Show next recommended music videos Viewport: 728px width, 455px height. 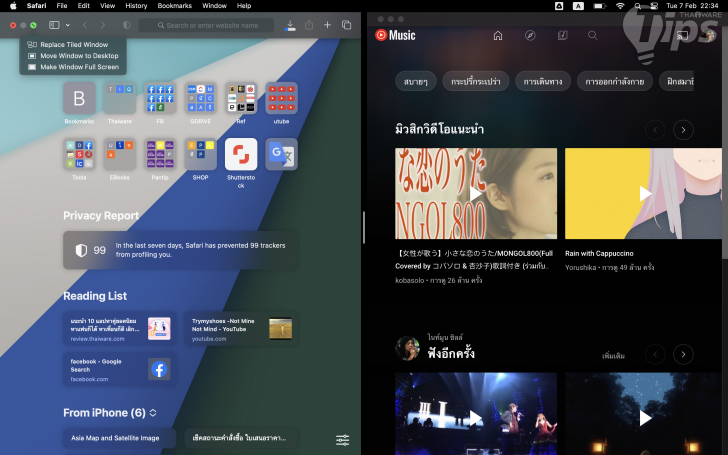tap(683, 130)
